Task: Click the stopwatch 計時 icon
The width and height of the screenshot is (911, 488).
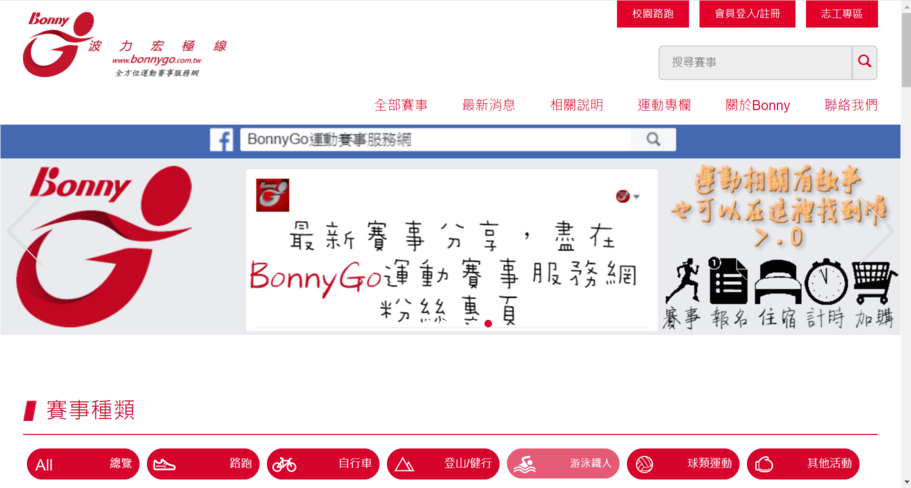Action: (826, 281)
